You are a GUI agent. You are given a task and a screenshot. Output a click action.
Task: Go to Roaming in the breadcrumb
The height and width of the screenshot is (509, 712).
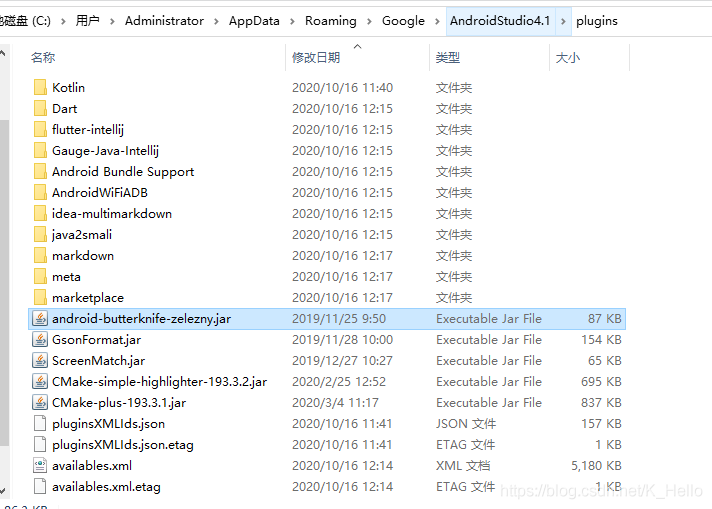[331, 21]
